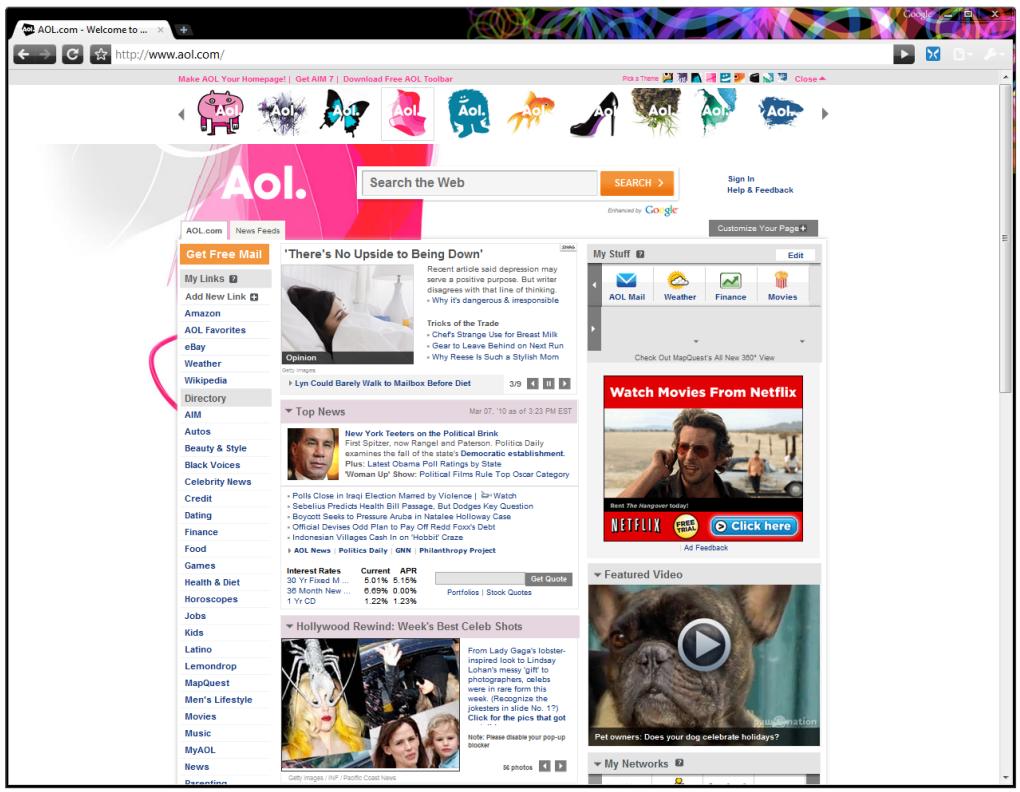
Task: Pick the green hummingbird AOL theme
Action: (x=717, y=111)
